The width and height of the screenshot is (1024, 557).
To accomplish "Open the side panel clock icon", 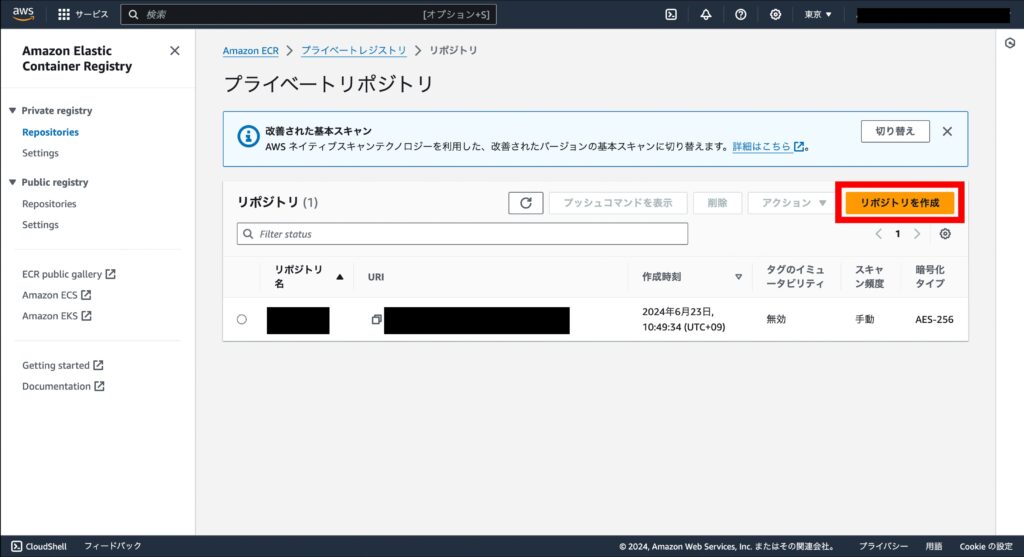I will (1010, 43).
